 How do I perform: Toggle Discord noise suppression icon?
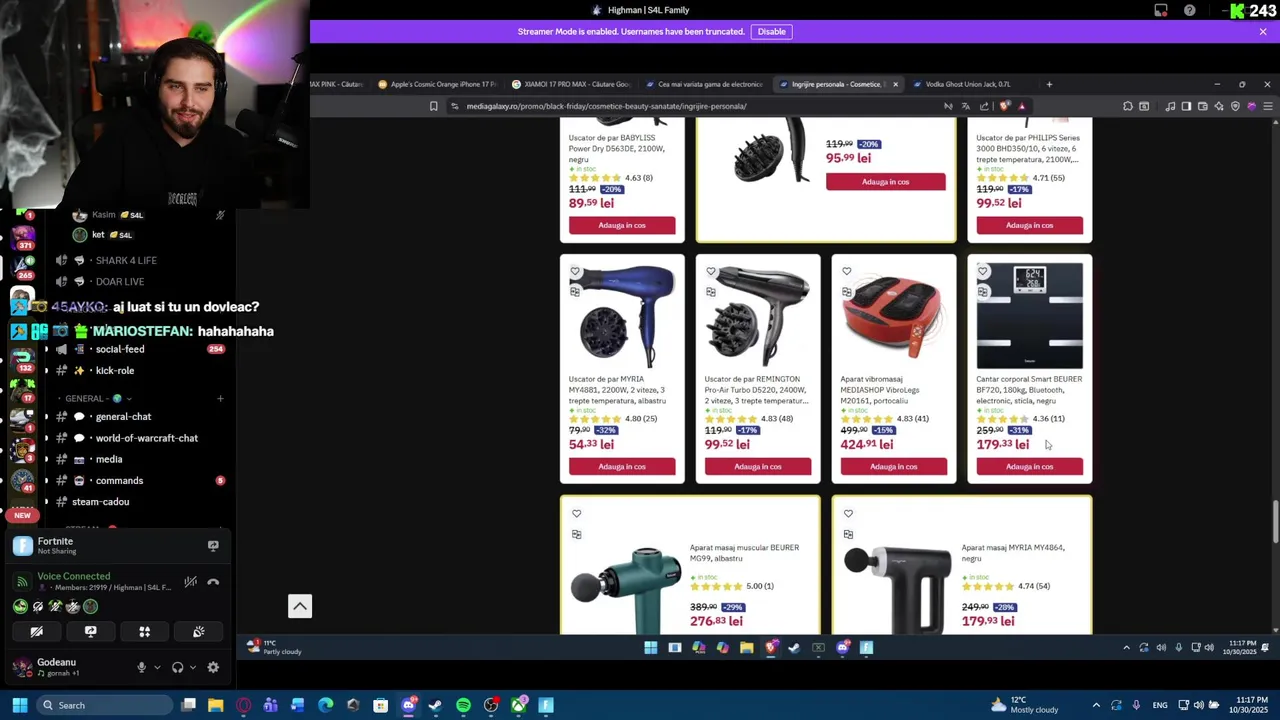coord(190,582)
